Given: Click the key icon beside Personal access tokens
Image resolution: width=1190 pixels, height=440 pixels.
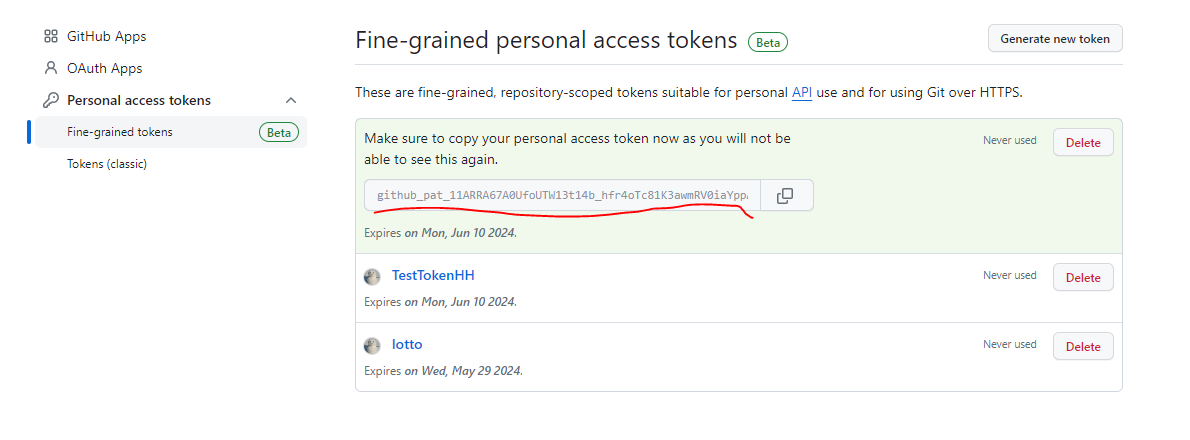Looking at the screenshot, I should [x=51, y=100].
